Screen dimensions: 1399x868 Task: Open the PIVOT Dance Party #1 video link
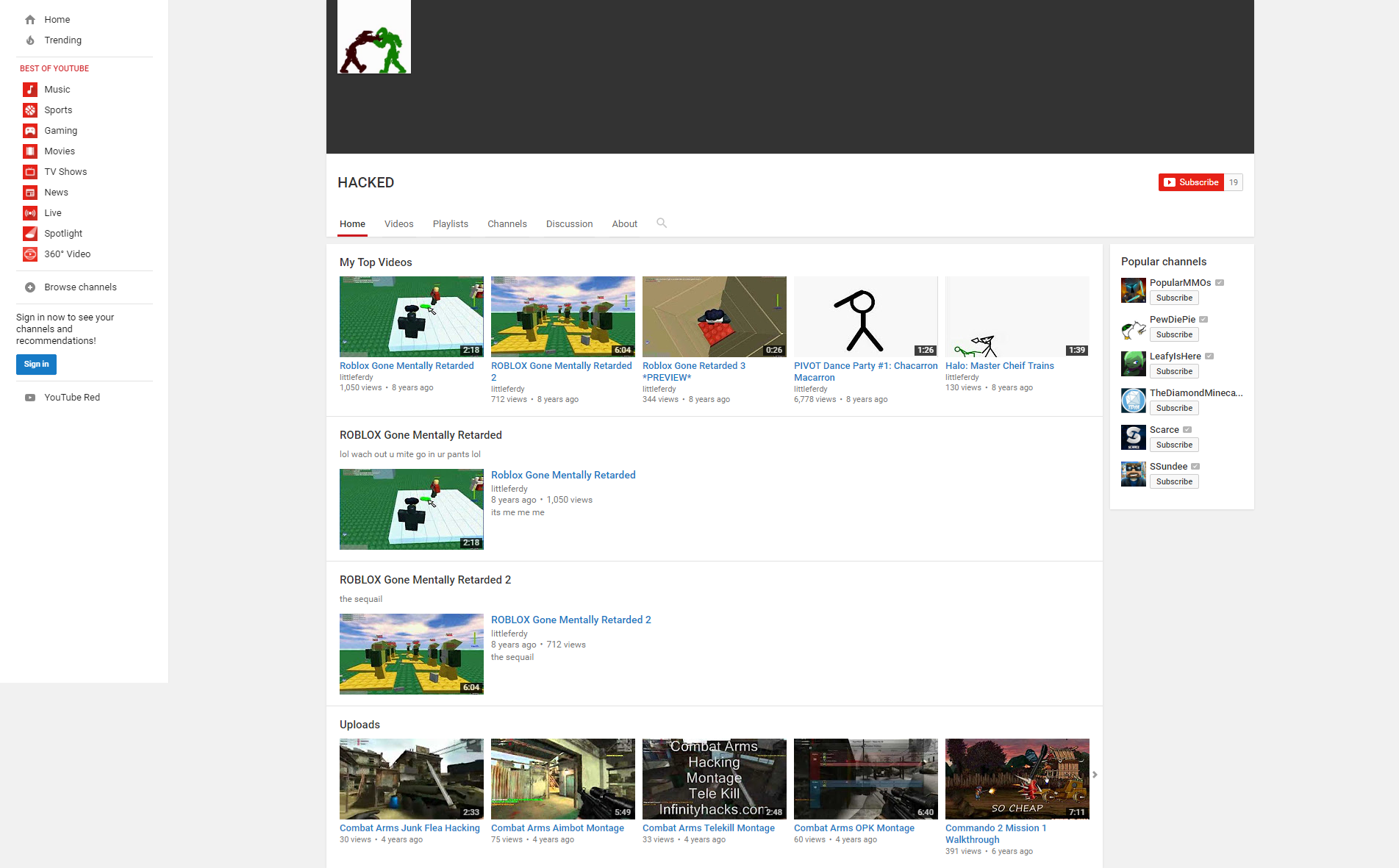[x=866, y=372]
